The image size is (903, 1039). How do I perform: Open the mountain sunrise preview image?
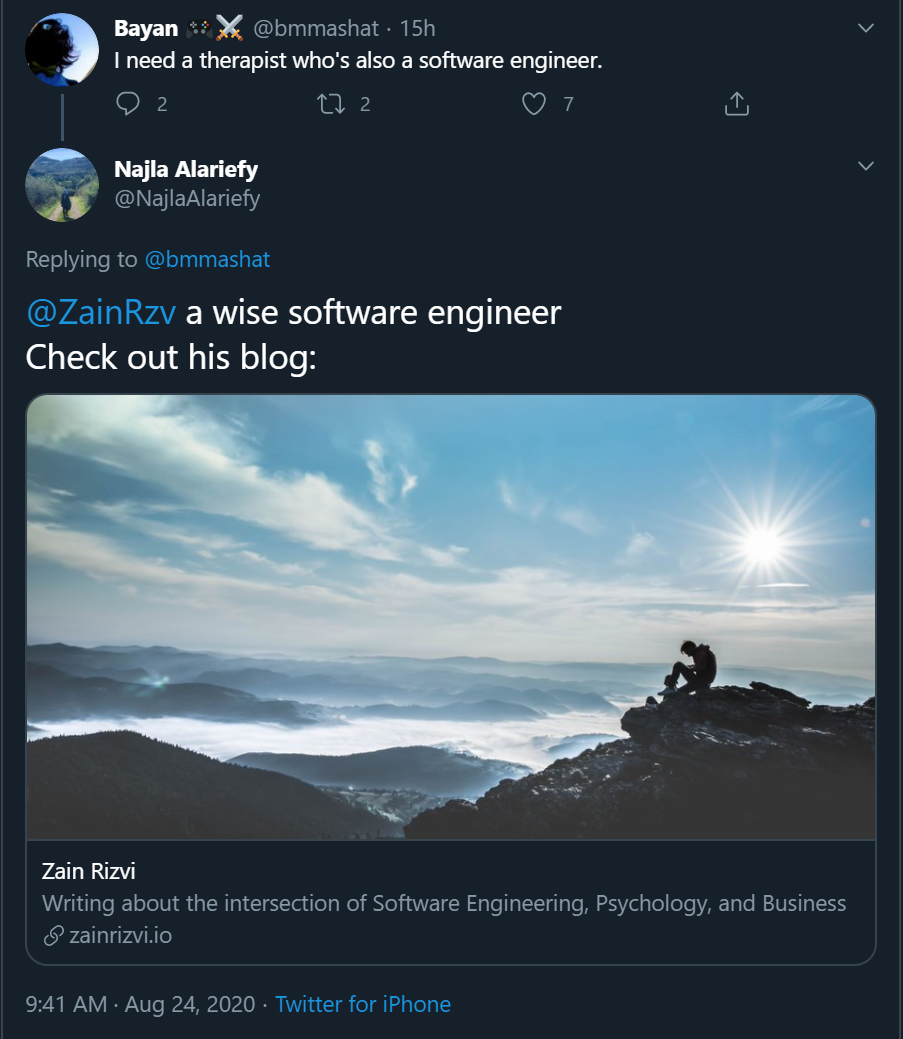point(451,618)
